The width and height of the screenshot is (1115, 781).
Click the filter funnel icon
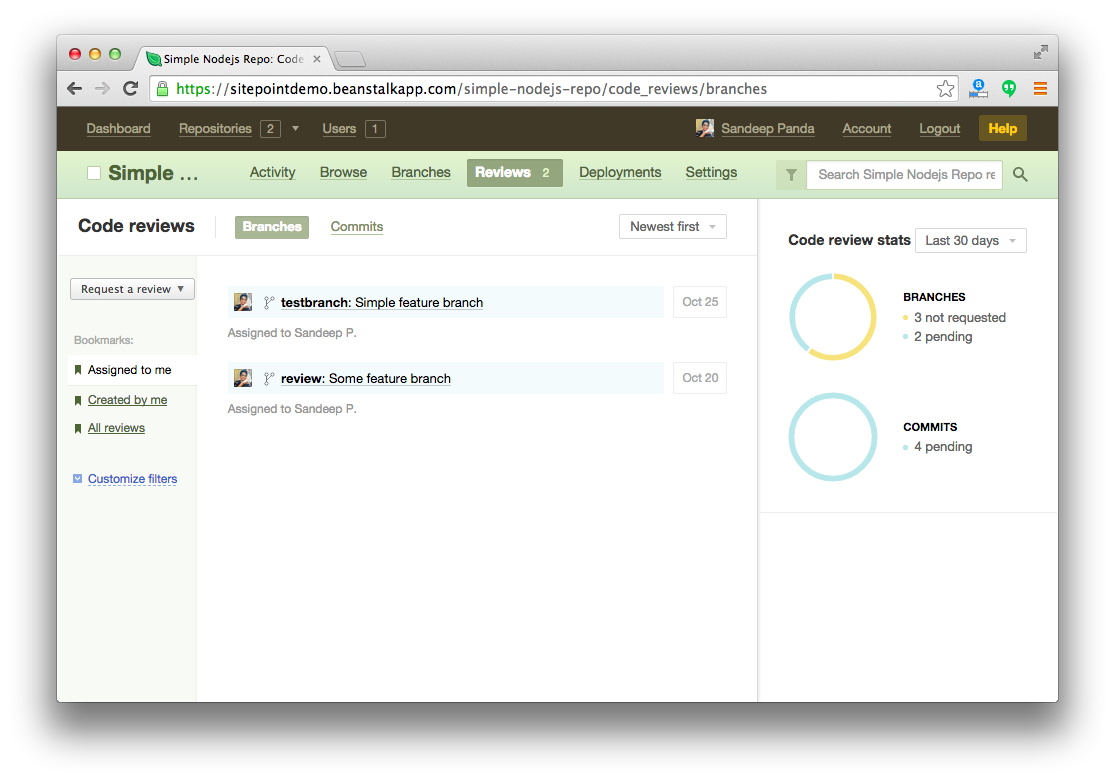pos(791,174)
